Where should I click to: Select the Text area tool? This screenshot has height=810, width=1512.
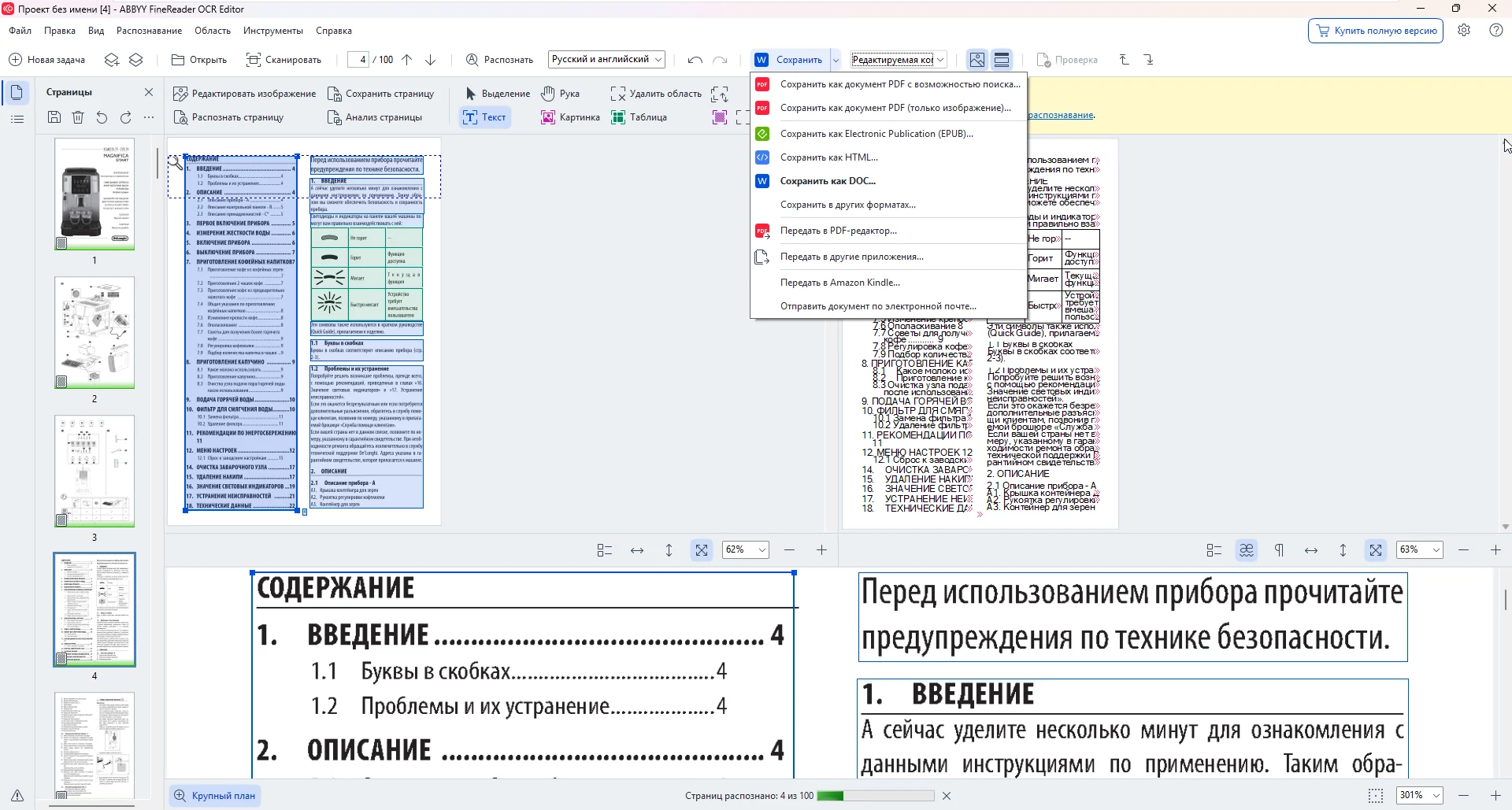click(484, 117)
